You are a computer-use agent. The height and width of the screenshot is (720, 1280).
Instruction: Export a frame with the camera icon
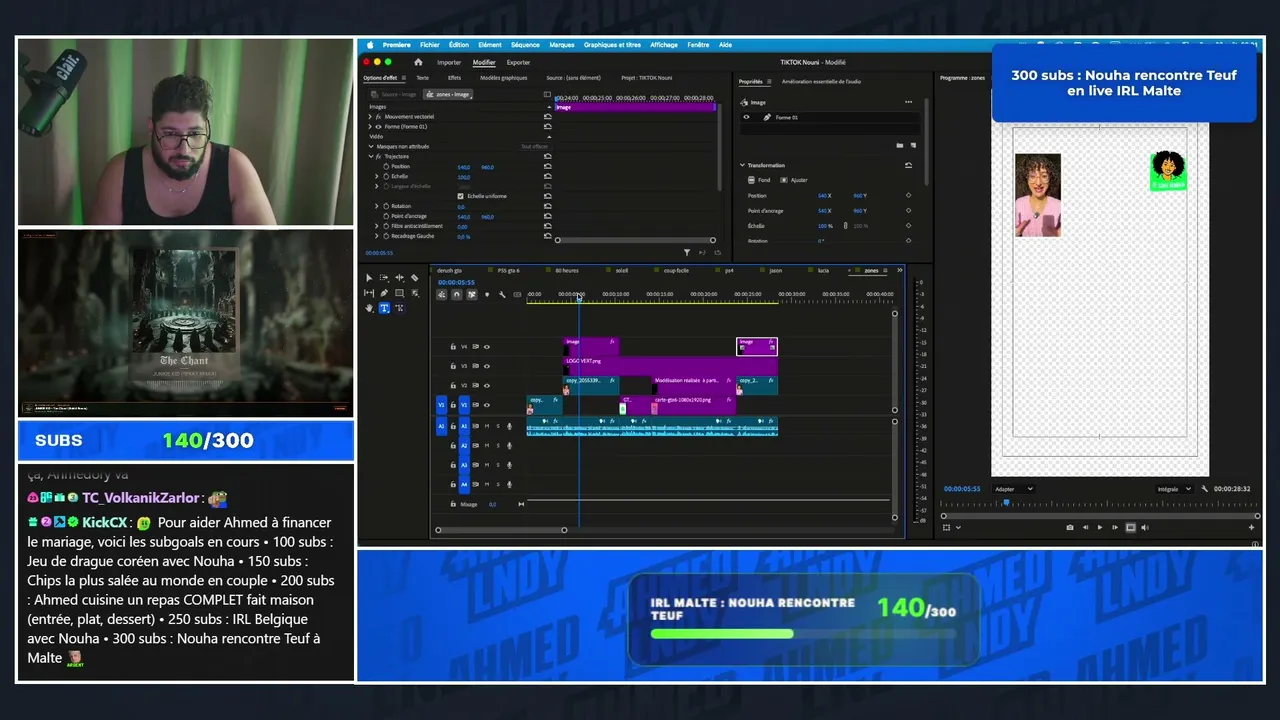click(x=1070, y=527)
